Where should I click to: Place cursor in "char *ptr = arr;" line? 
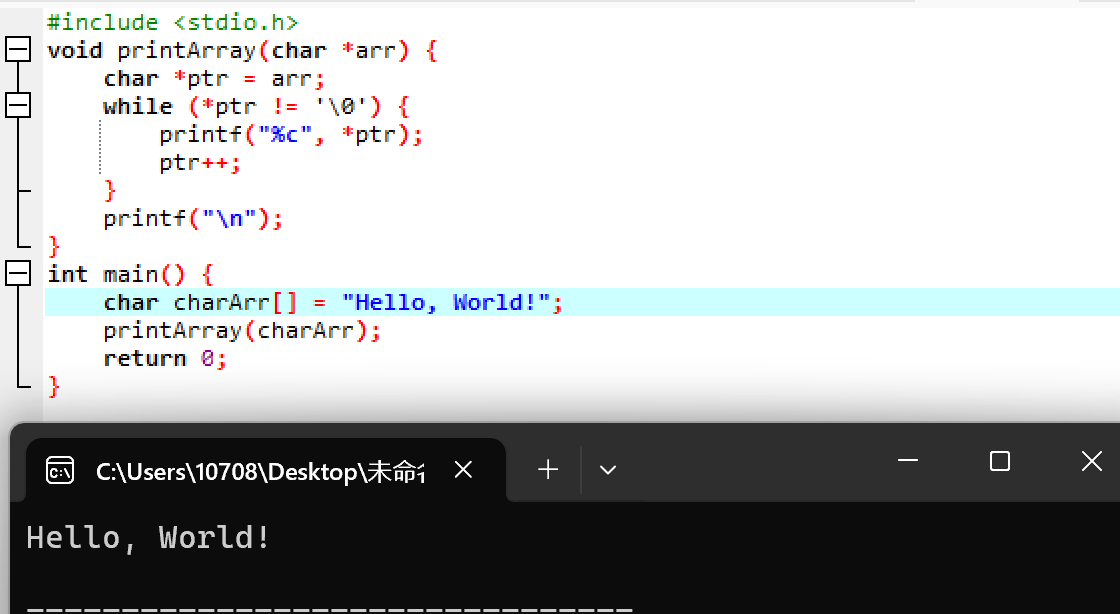pos(214,79)
